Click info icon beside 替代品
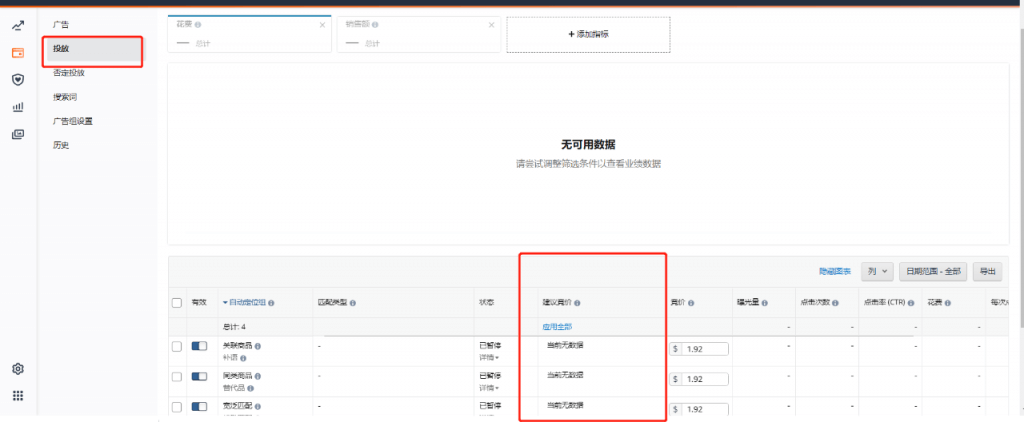The height and width of the screenshot is (422, 1024). [251, 388]
